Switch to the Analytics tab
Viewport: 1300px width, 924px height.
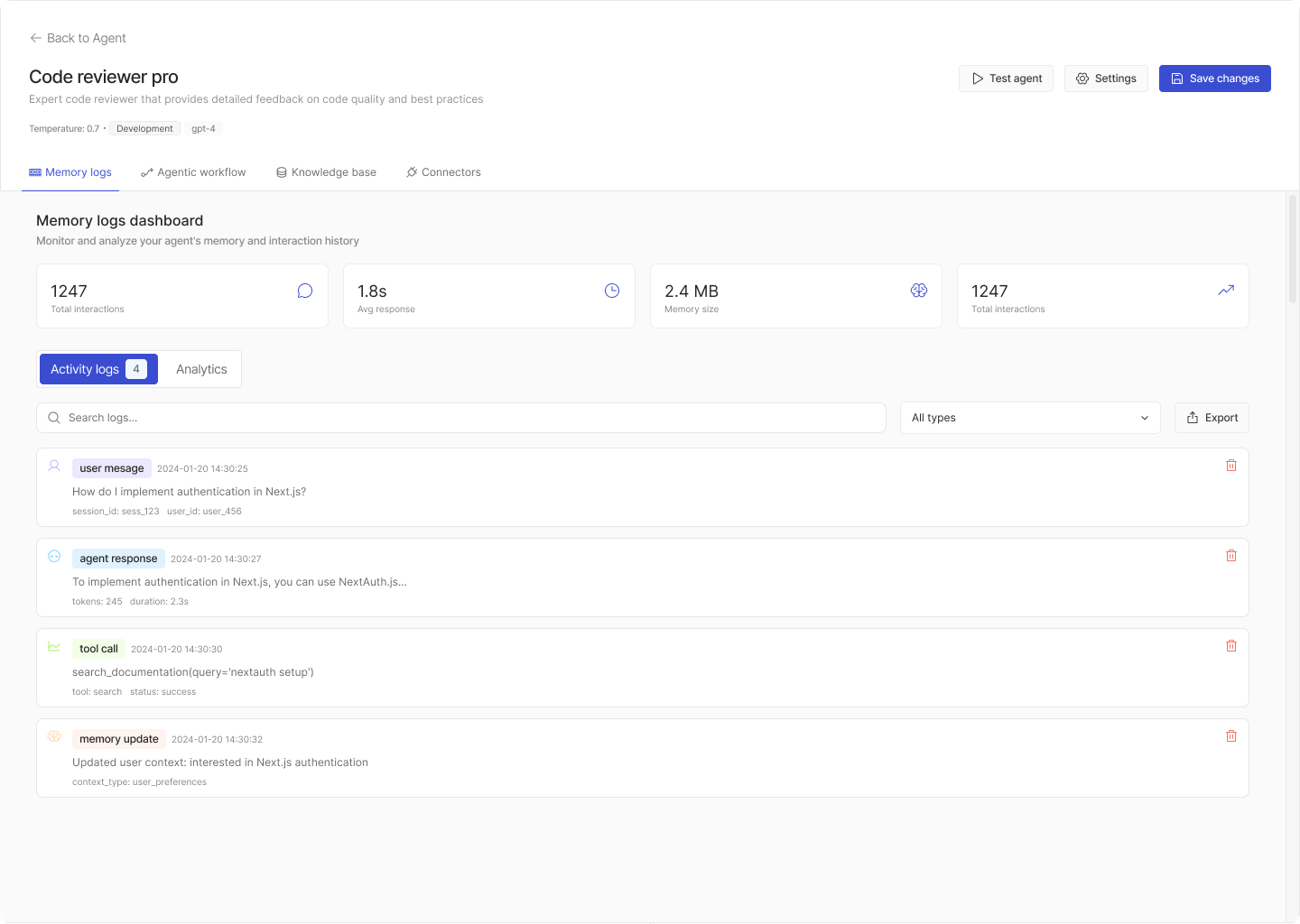201,369
